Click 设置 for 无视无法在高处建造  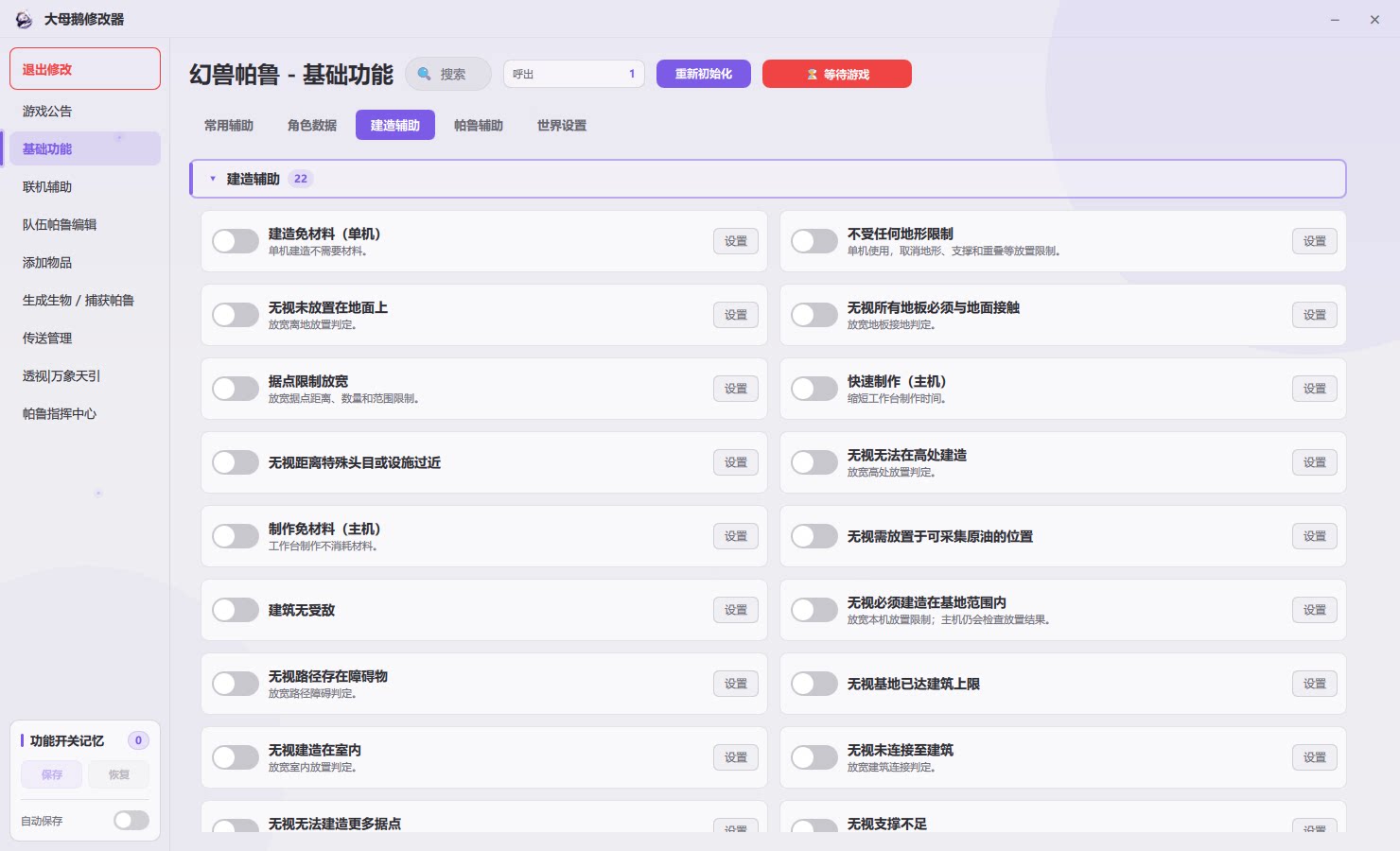point(1315,462)
